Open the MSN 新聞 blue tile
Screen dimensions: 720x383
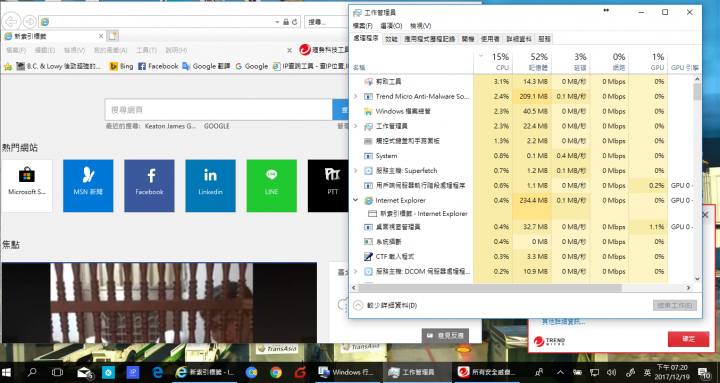point(88,186)
